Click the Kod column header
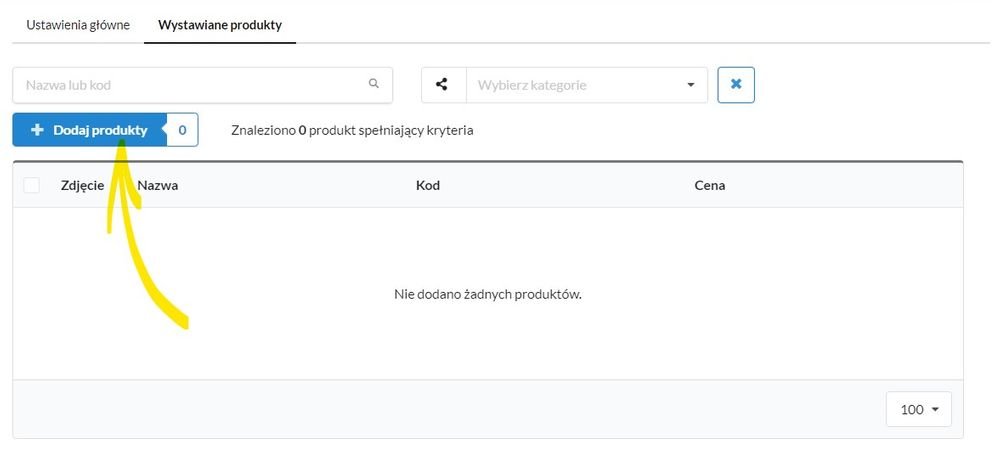Image resolution: width=1000 pixels, height=452 pixels. click(x=428, y=186)
